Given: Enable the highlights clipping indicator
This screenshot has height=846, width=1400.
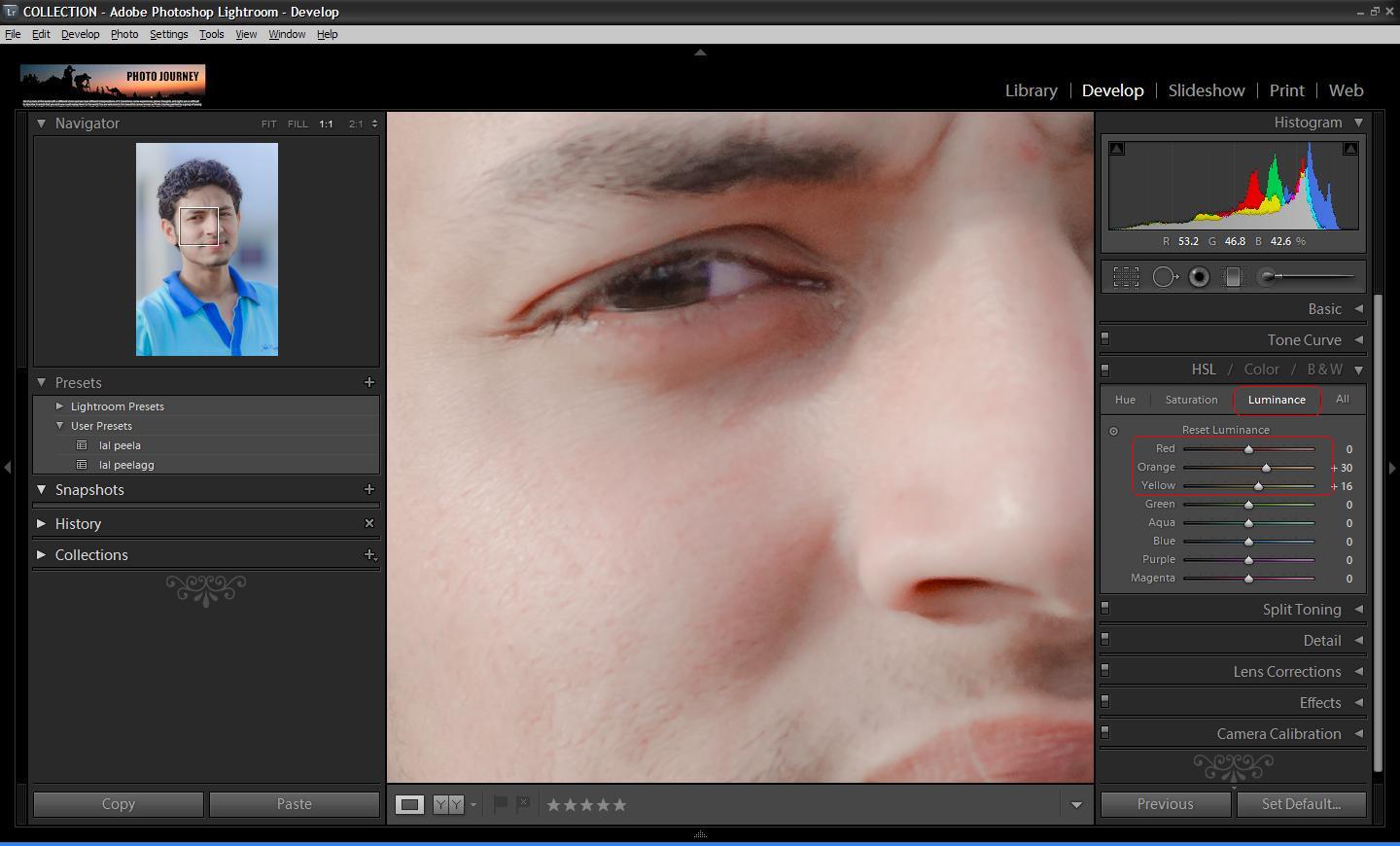Looking at the screenshot, I should (1350, 148).
